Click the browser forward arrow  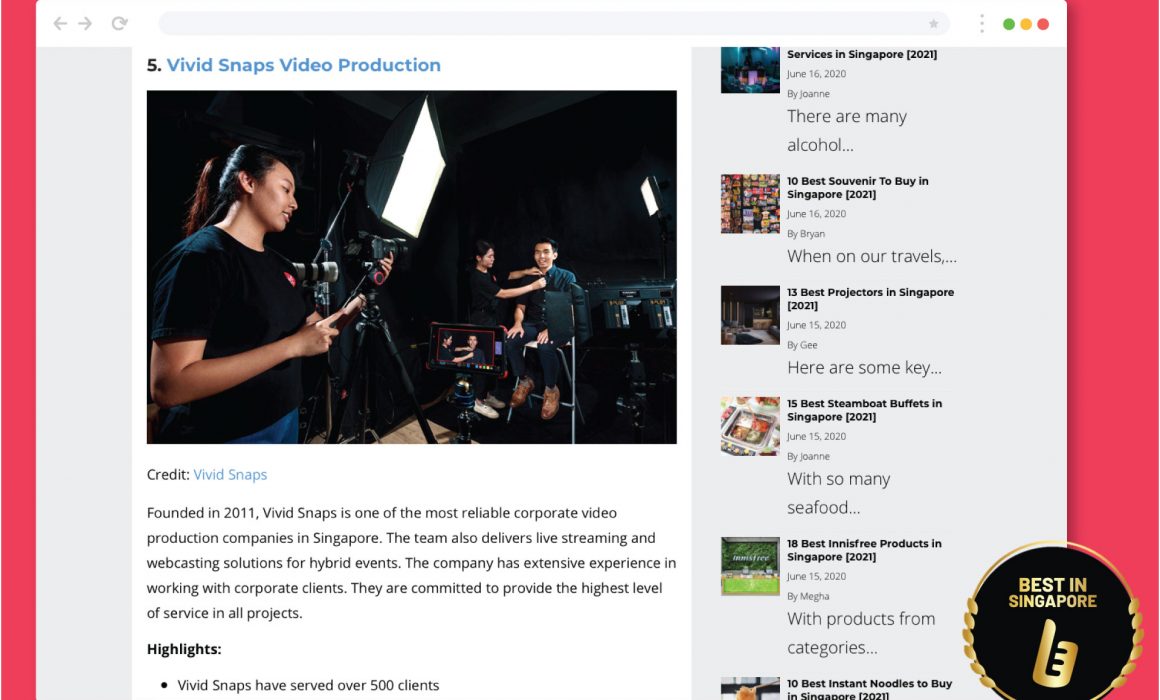pos(85,24)
